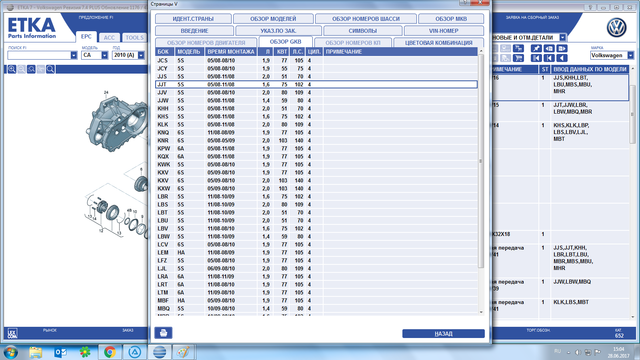Open ICQ green flower icon in taskbar
640x360 pixels.
85,352
